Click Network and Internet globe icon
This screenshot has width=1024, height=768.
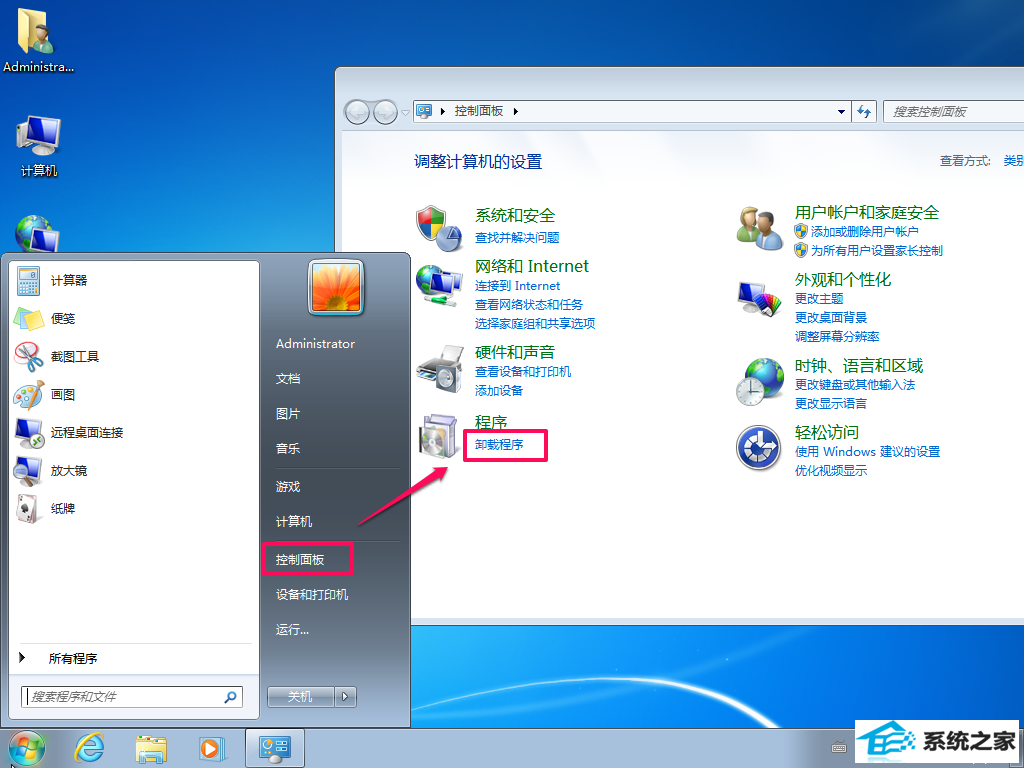point(439,285)
